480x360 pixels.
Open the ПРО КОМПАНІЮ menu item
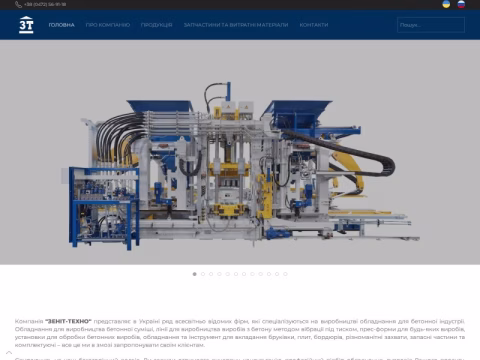(x=108, y=25)
